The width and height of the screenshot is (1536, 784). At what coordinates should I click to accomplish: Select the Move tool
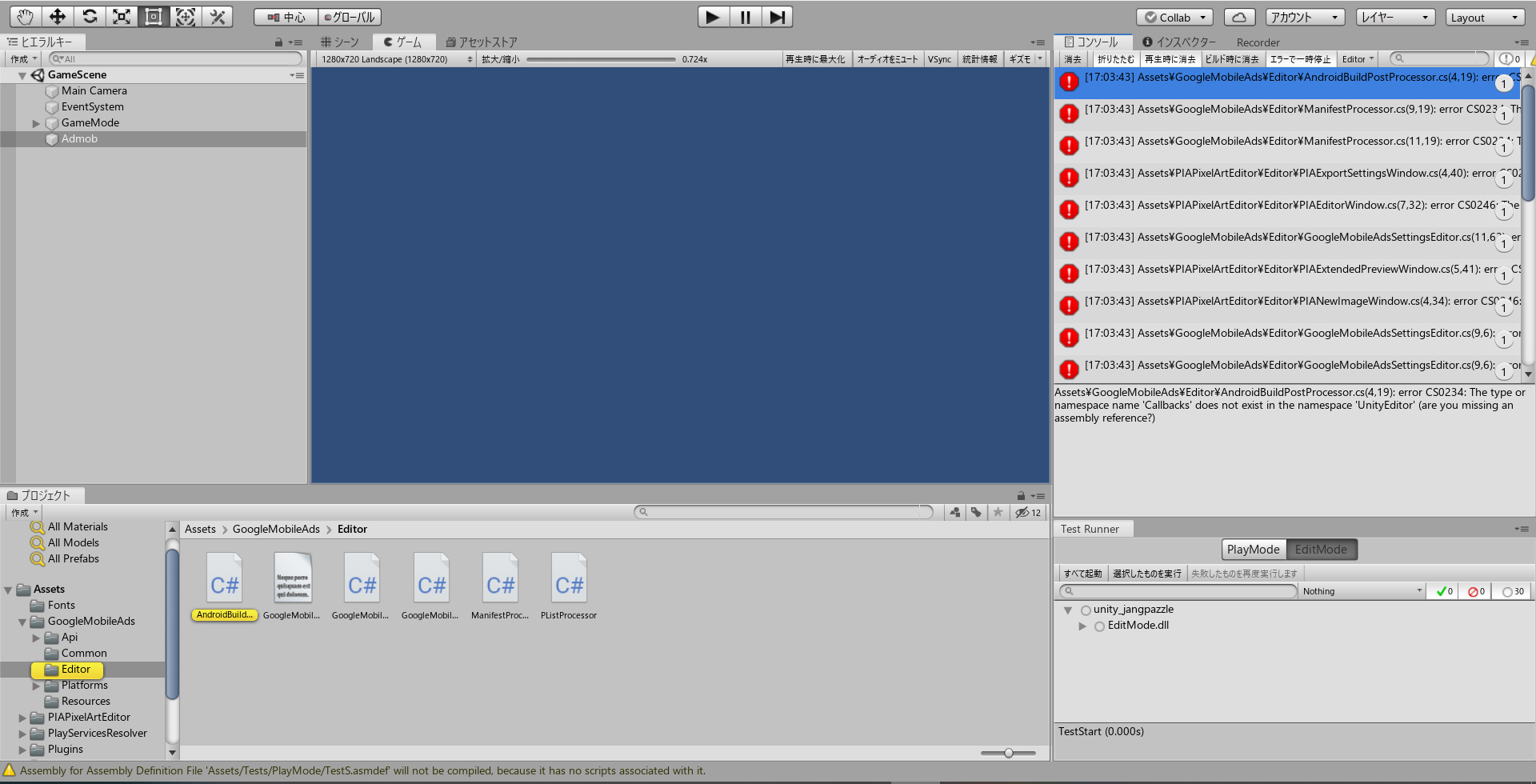pos(56,16)
